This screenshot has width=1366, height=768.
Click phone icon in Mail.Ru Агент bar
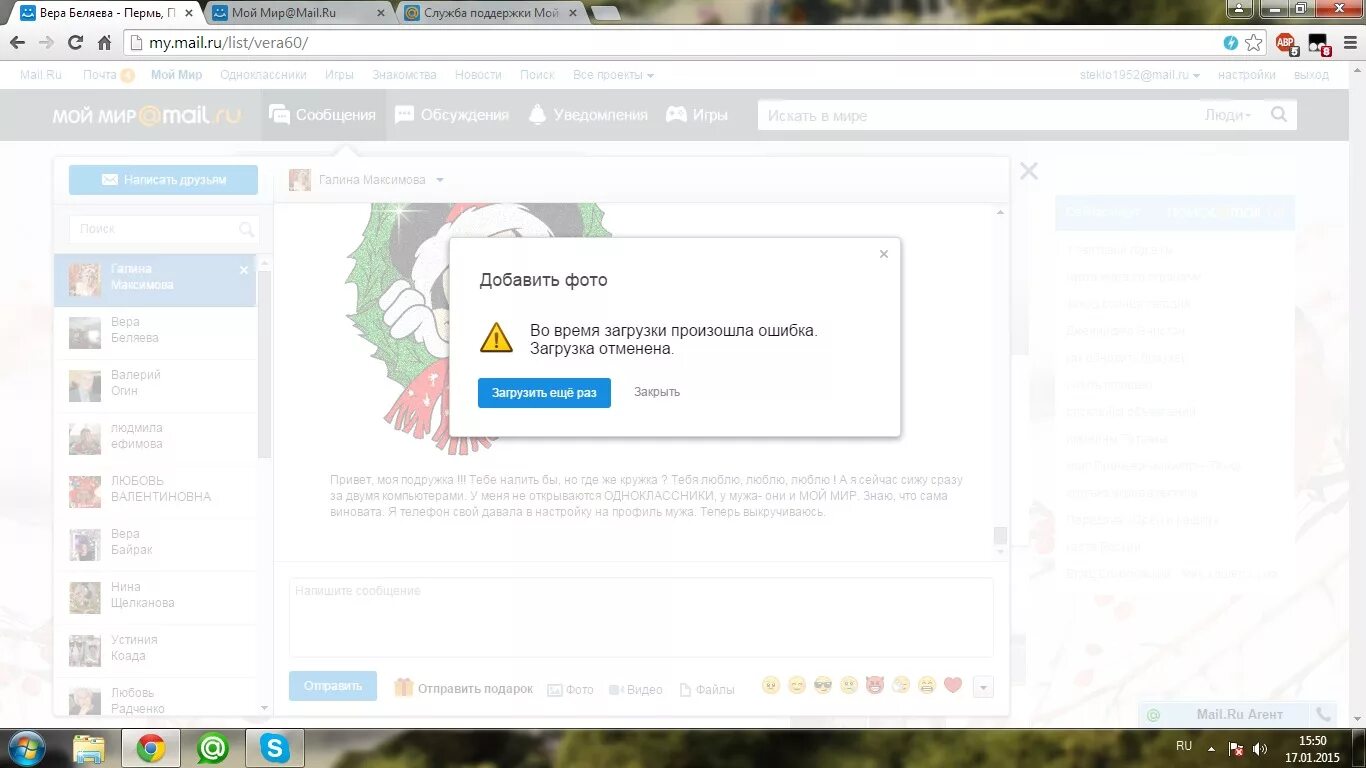coord(1323,715)
